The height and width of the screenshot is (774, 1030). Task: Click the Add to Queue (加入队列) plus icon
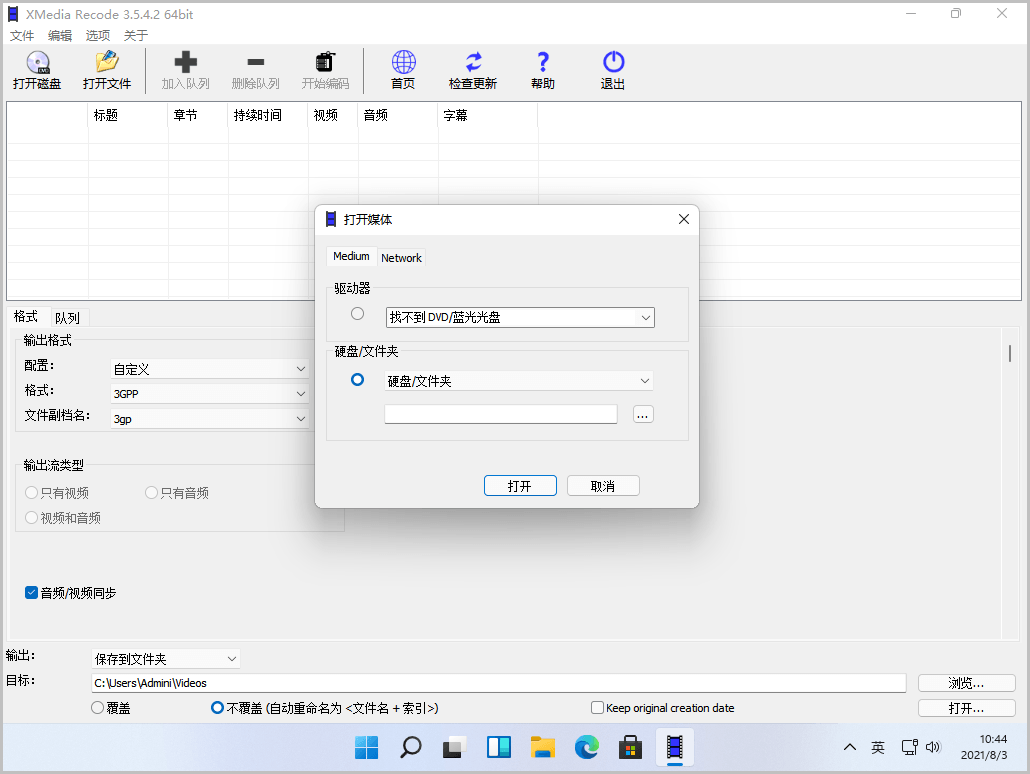pos(186,62)
